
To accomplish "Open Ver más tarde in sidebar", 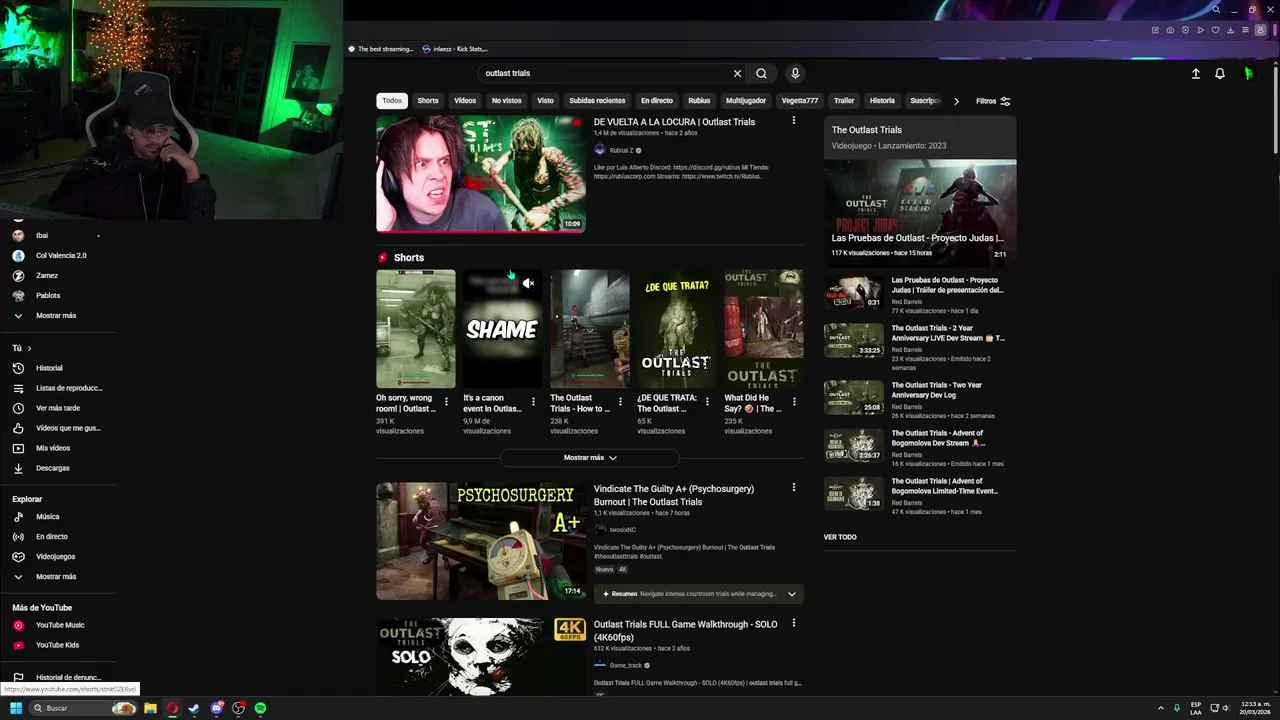I will click(x=58, y=408).
